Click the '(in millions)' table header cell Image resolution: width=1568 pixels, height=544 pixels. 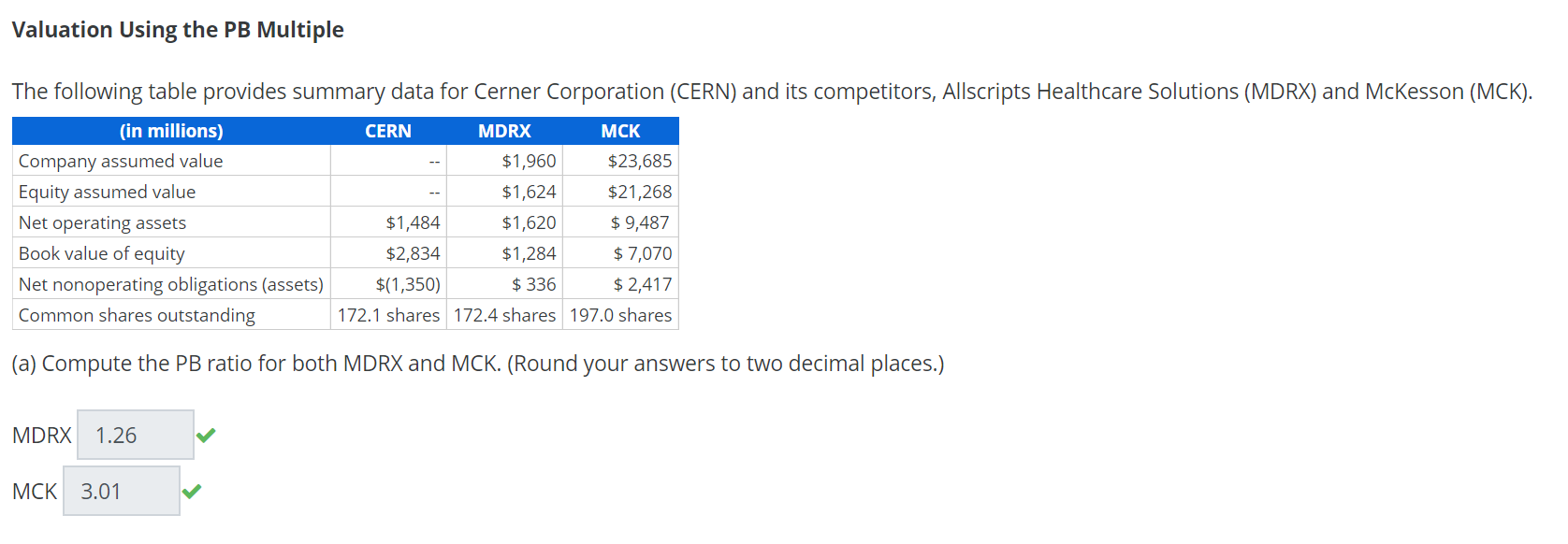point(171,131)
